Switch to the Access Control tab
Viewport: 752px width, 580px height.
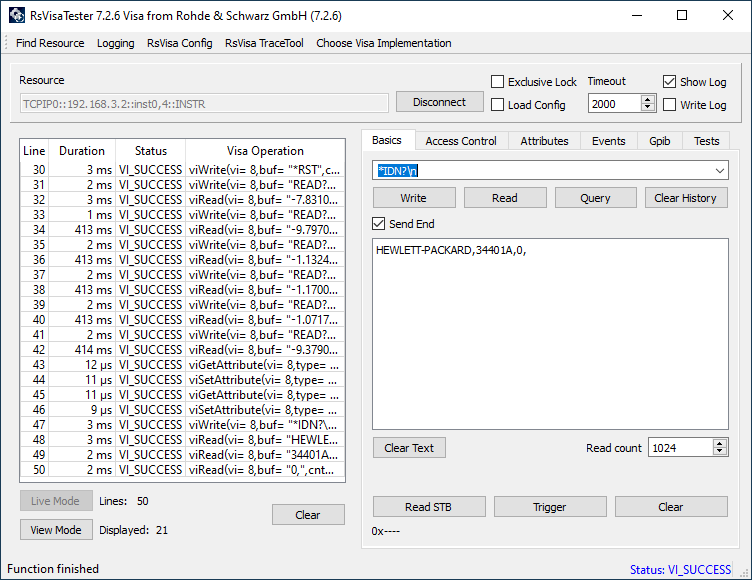click(x=461, y=141)
